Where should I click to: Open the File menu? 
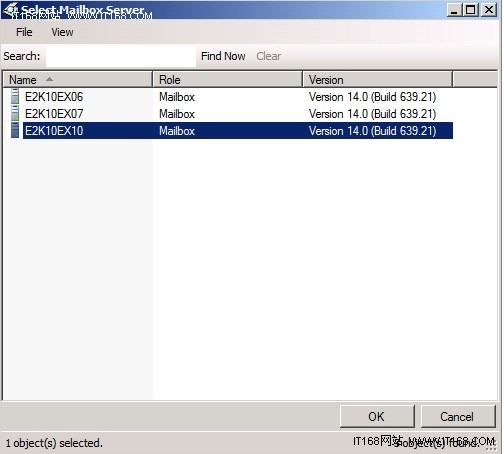[24, 32]
